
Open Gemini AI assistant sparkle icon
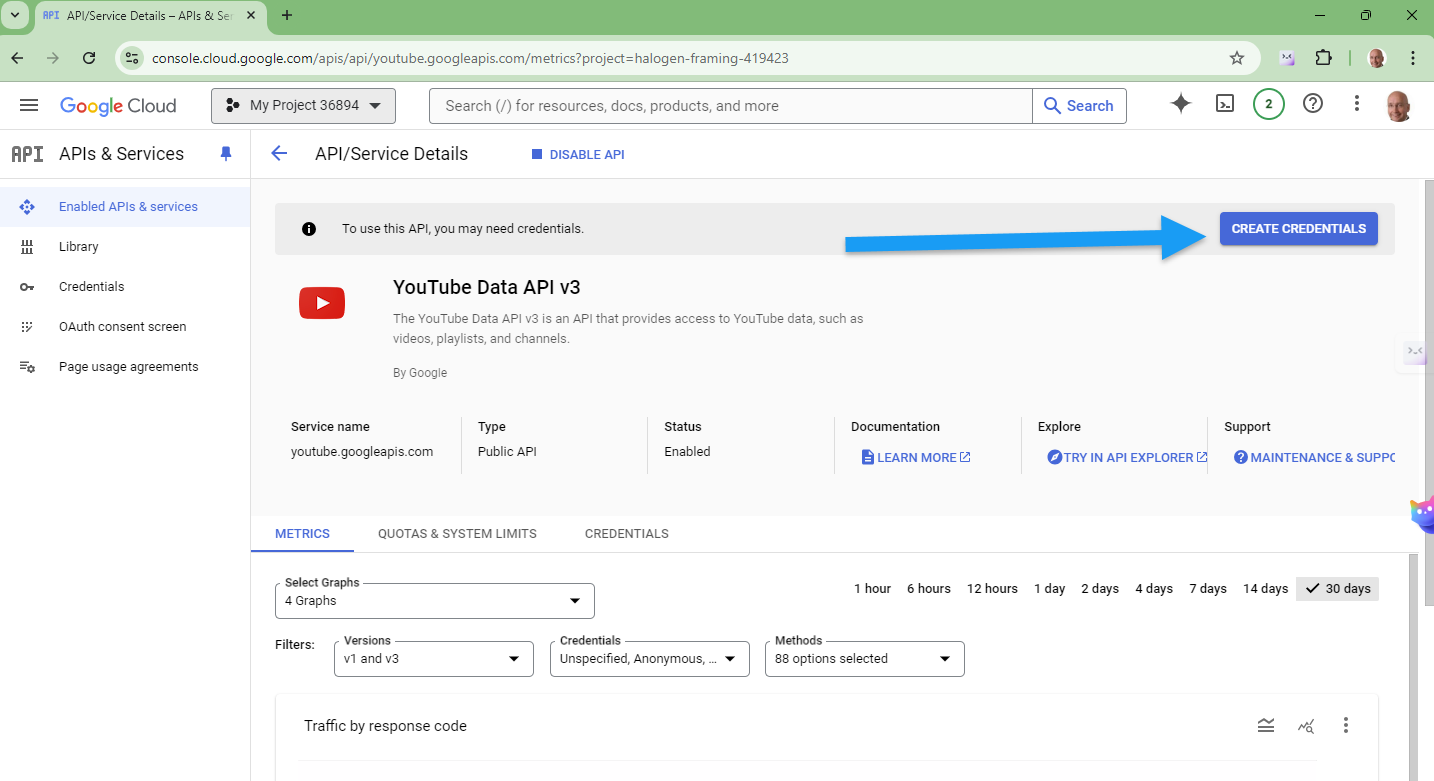[1181, 104]
